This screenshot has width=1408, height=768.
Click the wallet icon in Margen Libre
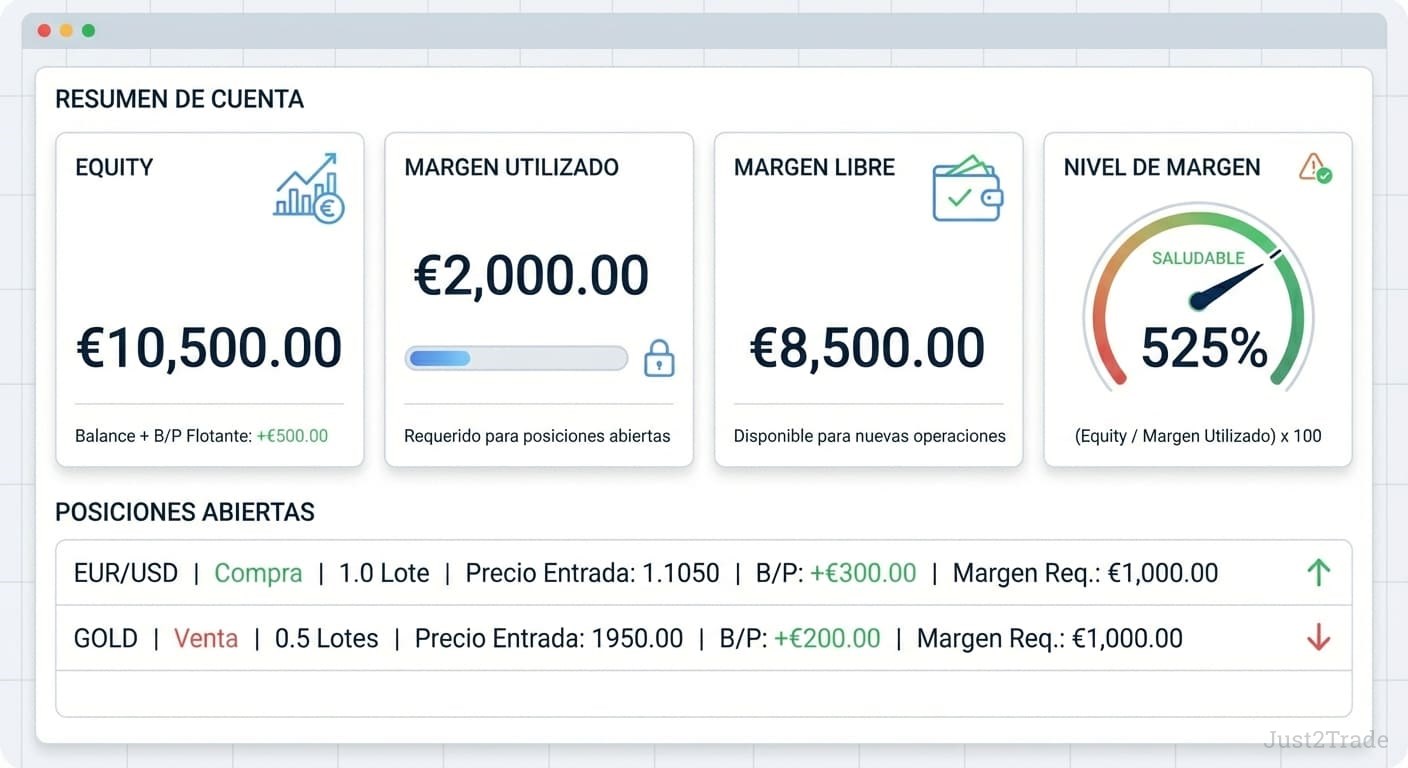pyautogui.click(x=966, y=188)
